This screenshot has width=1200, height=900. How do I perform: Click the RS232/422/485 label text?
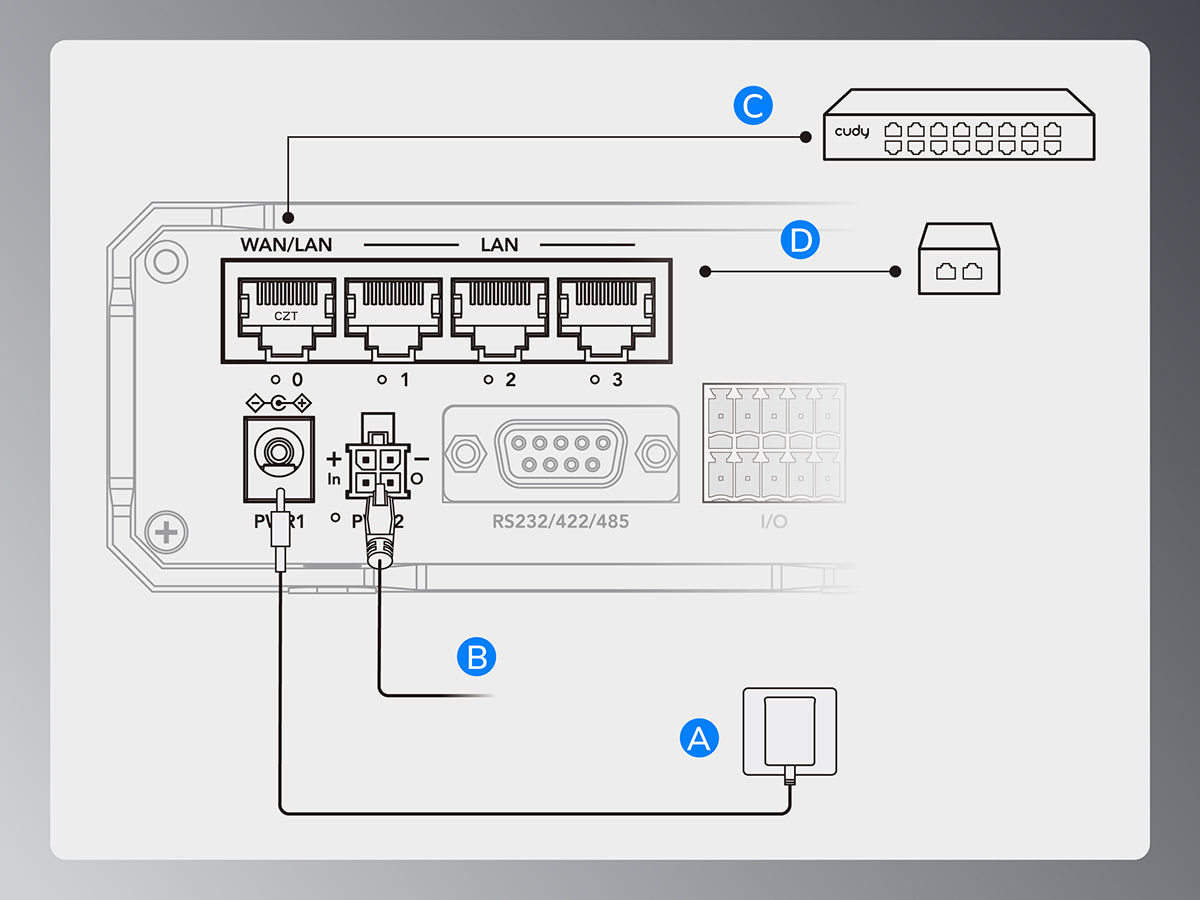[560, 521]
